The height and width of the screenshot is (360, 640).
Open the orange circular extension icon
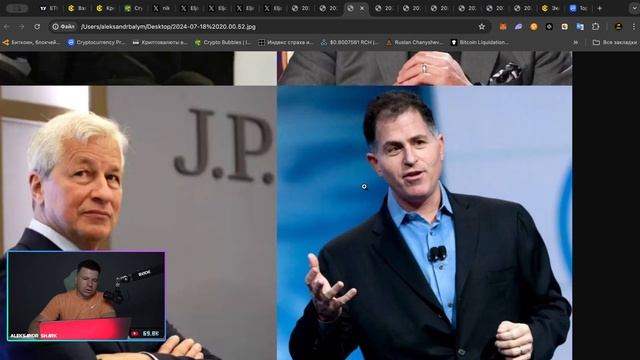pyautogui.click(x=534, y=27)
